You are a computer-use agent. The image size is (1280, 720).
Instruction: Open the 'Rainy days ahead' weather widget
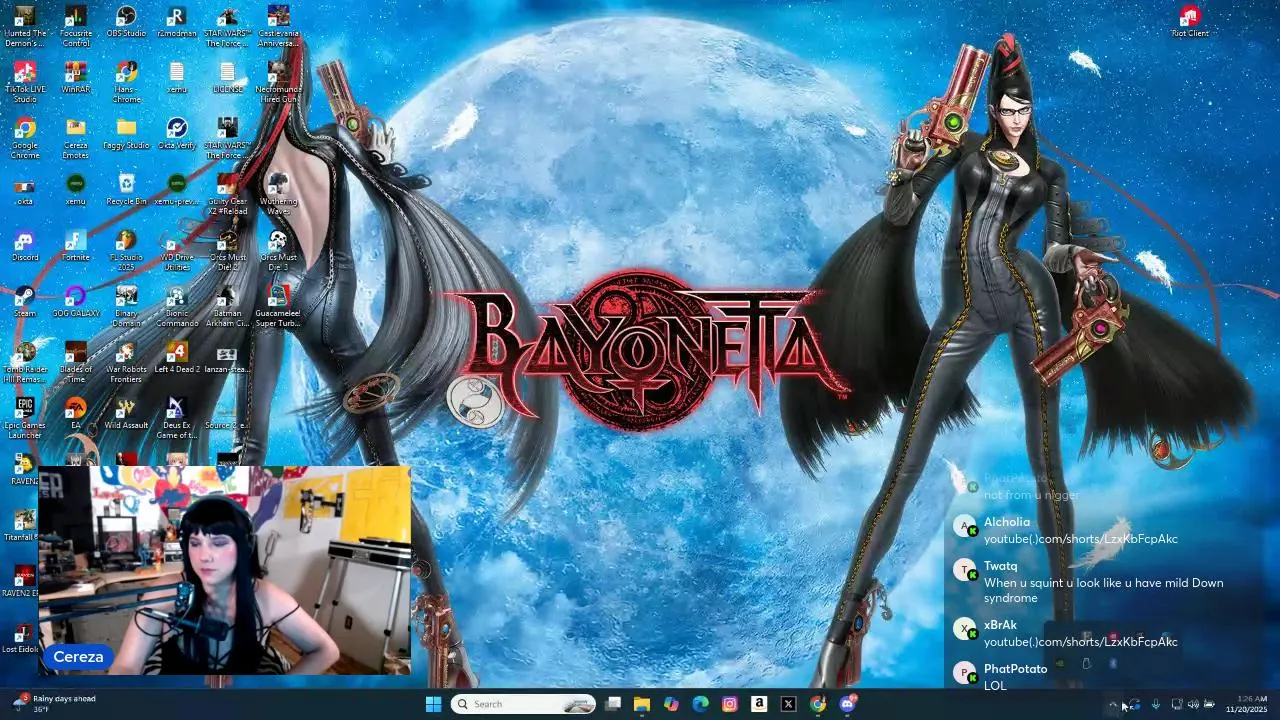tap(55, 703)
